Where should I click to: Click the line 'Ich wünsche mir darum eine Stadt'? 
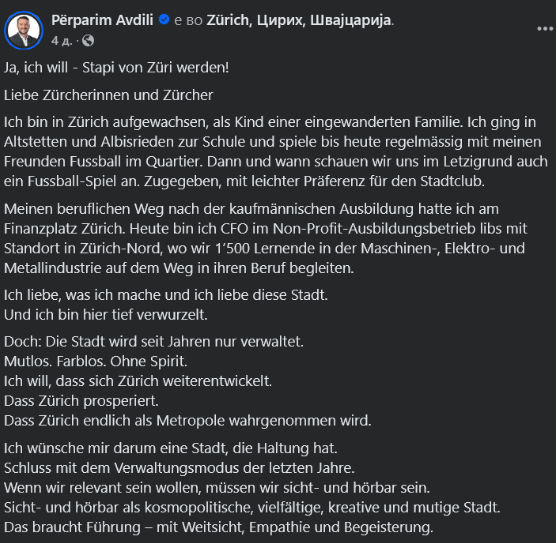pos(170,448)
